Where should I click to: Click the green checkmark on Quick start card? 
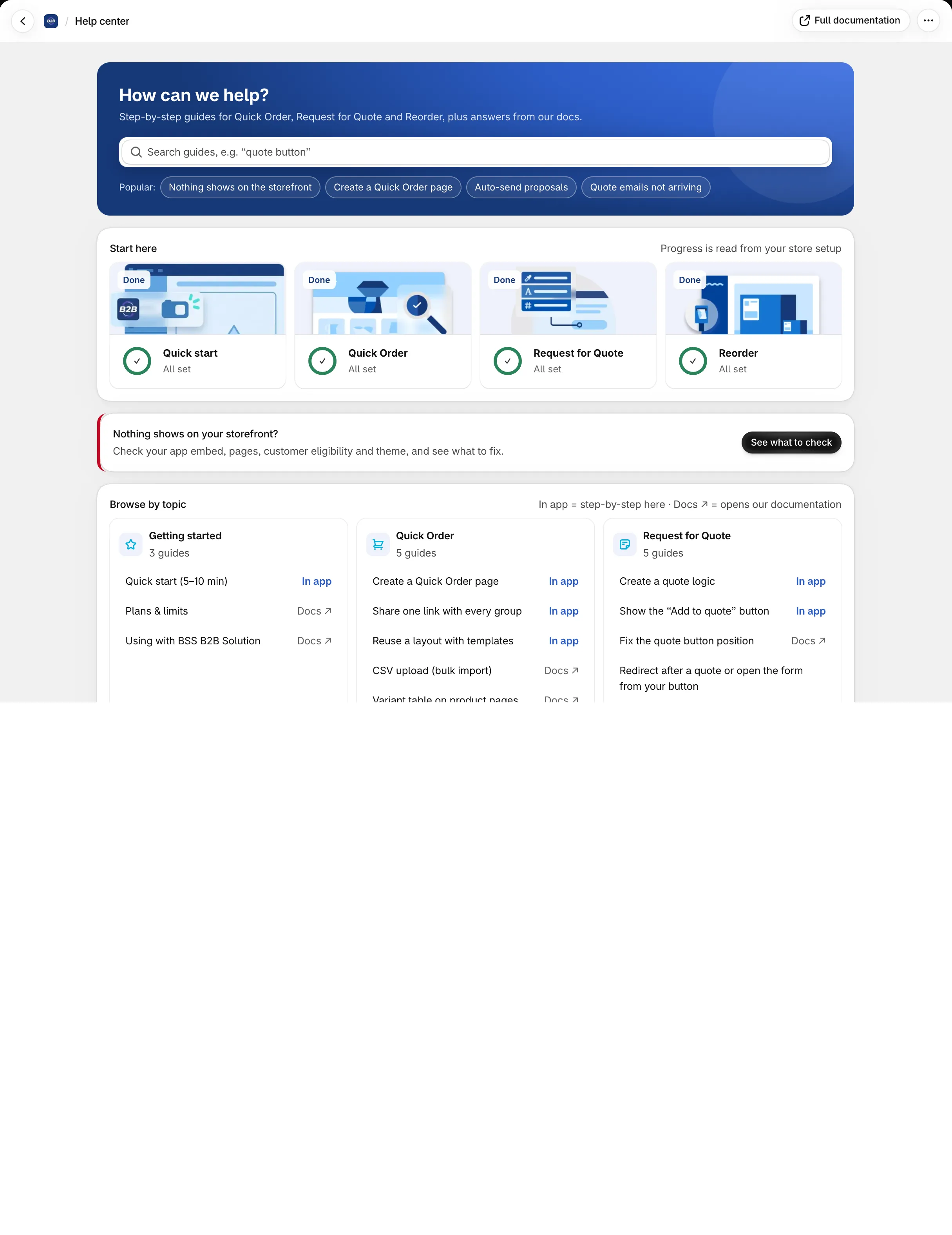(137, 361)
